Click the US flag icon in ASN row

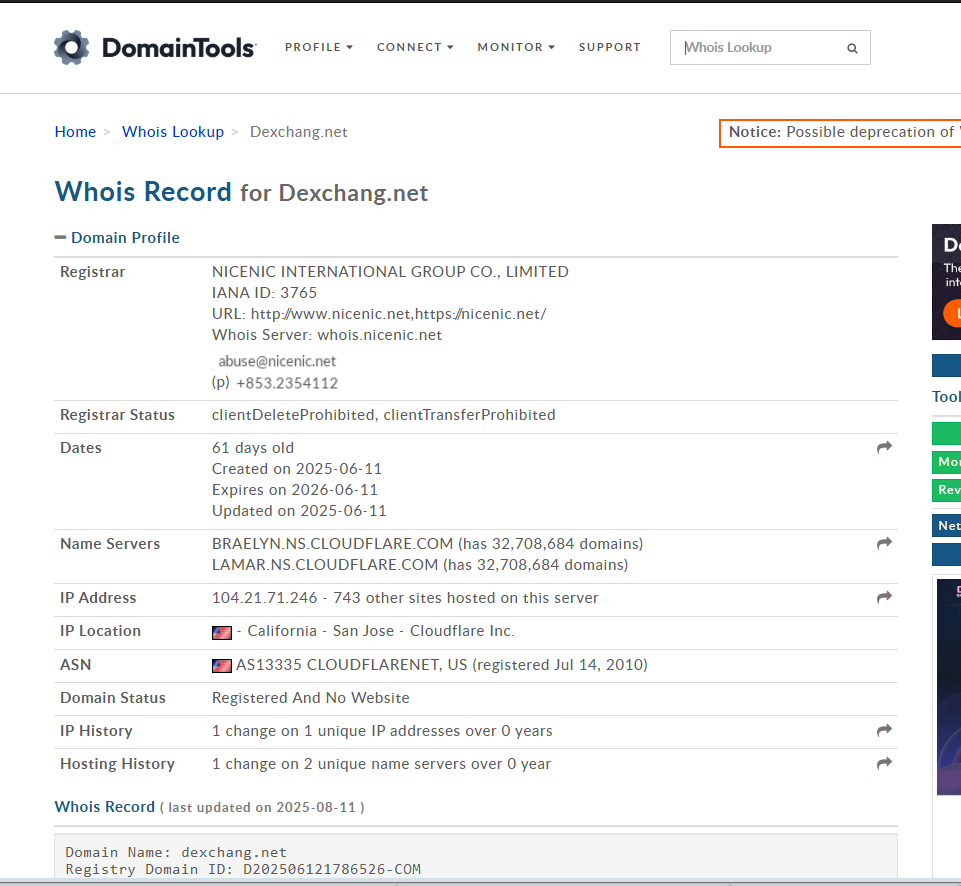(222, 665)
